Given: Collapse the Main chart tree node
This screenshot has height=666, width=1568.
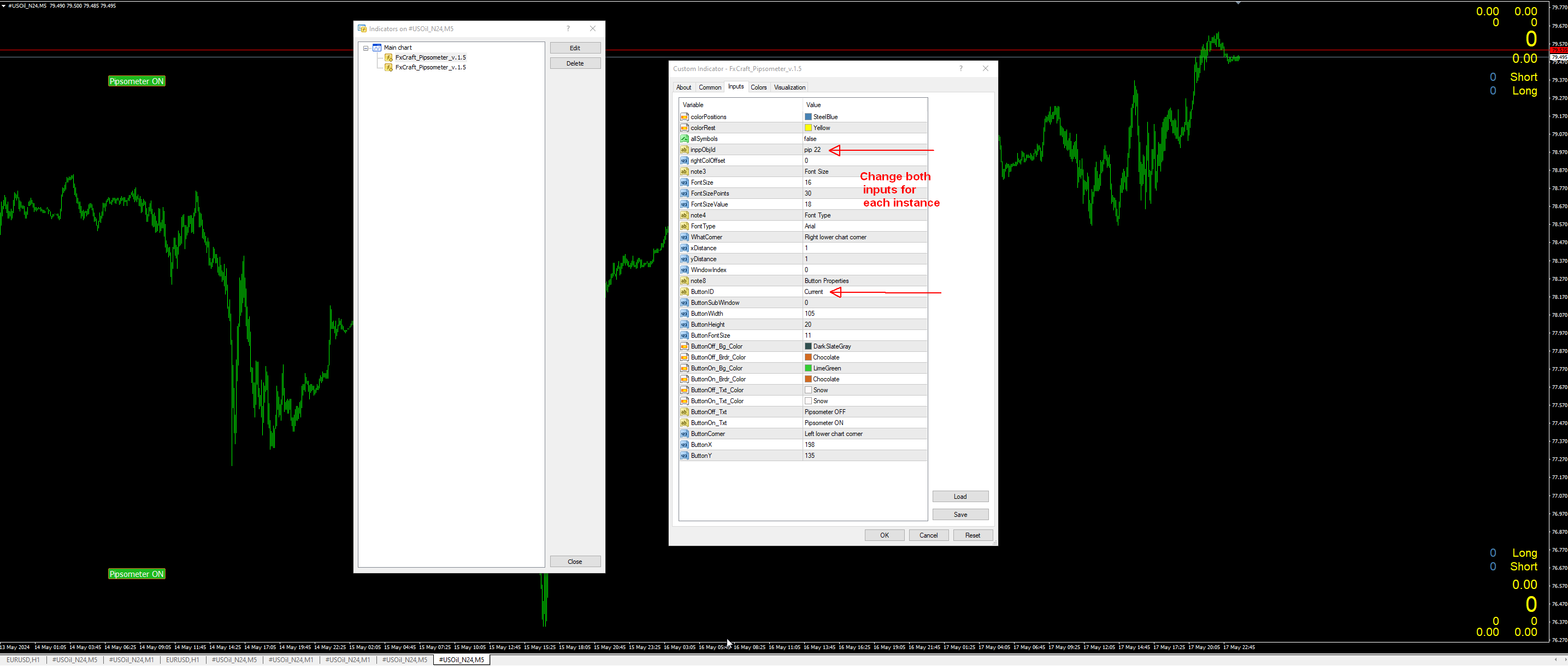Looking at the screenshot, I should click(x=366, y=48).
